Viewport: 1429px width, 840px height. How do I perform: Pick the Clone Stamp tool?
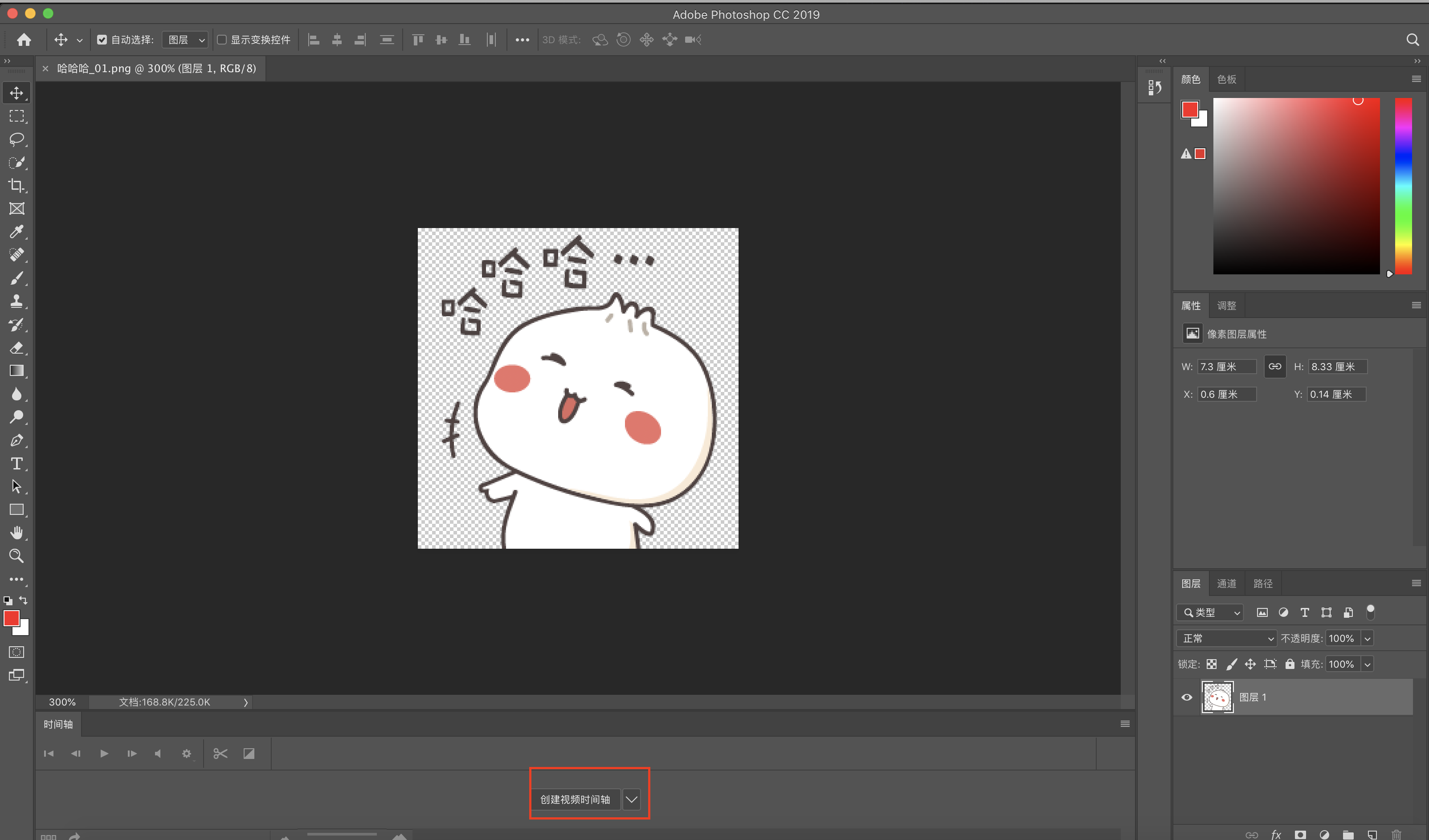16,301
